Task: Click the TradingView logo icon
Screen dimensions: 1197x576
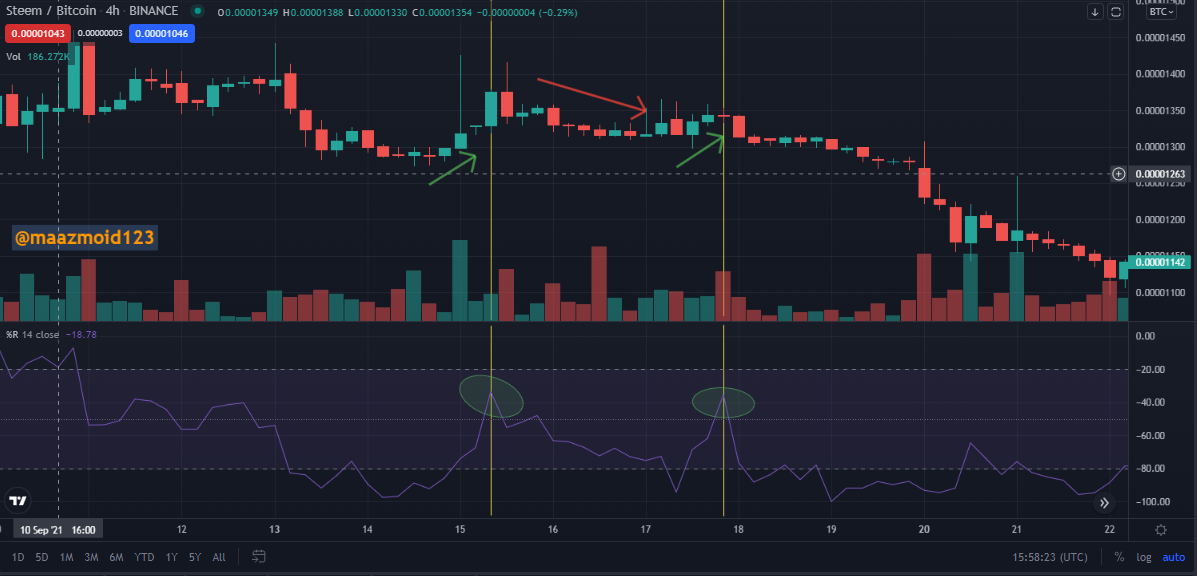Action: [x=18, y=502]
